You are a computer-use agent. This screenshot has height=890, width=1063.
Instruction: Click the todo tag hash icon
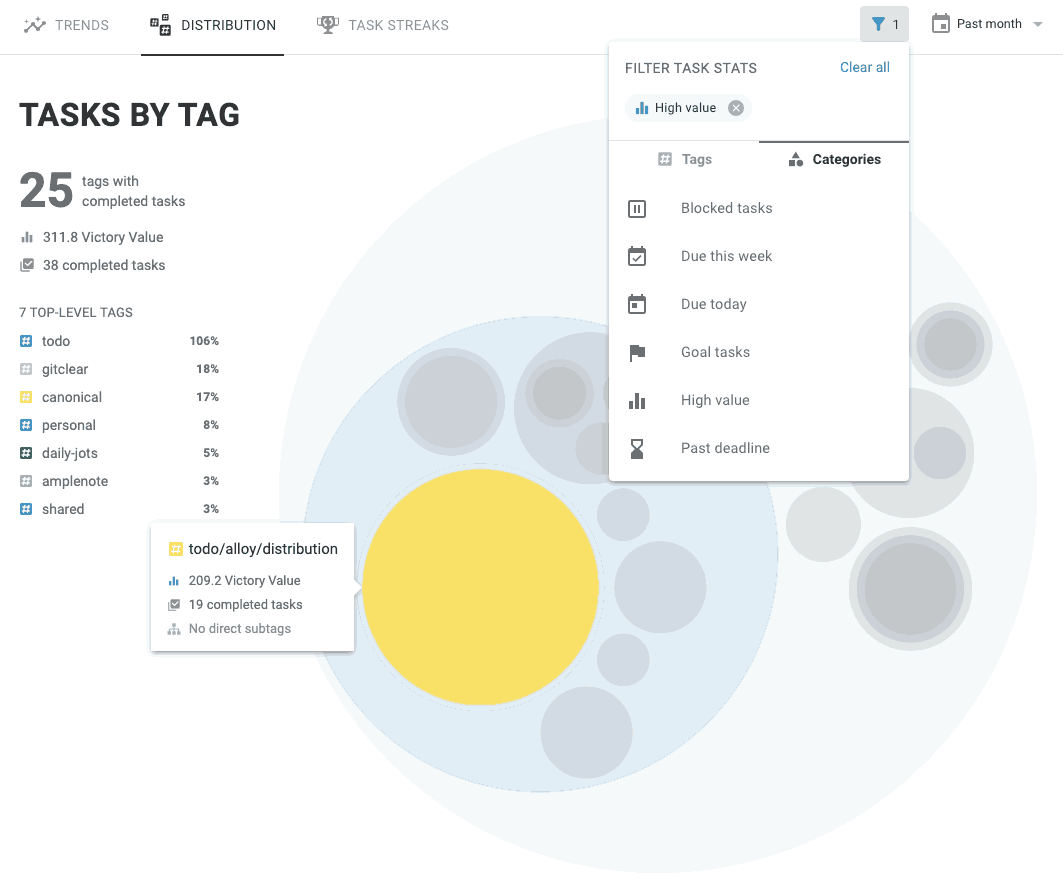click(26, 341)
